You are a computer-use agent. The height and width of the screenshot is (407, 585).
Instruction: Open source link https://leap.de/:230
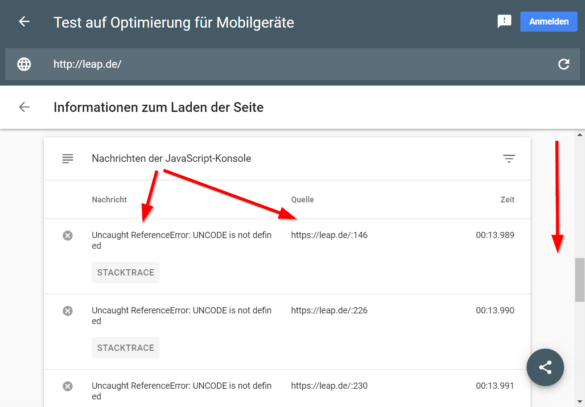(x=329, y=386)
